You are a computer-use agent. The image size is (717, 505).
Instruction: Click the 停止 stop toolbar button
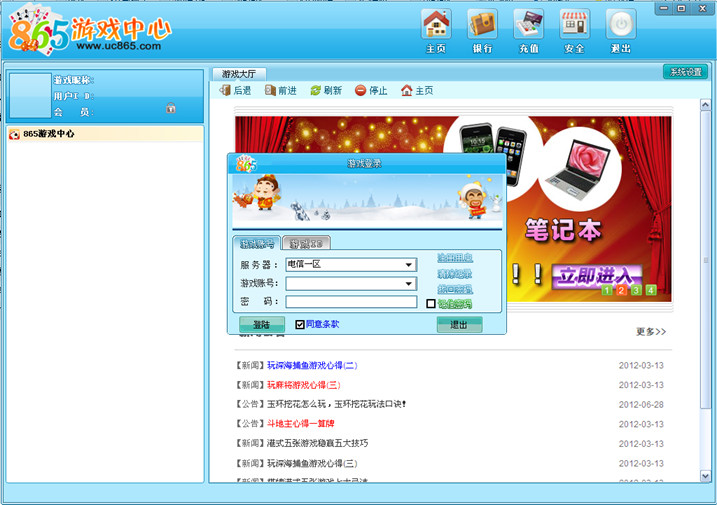371,91
